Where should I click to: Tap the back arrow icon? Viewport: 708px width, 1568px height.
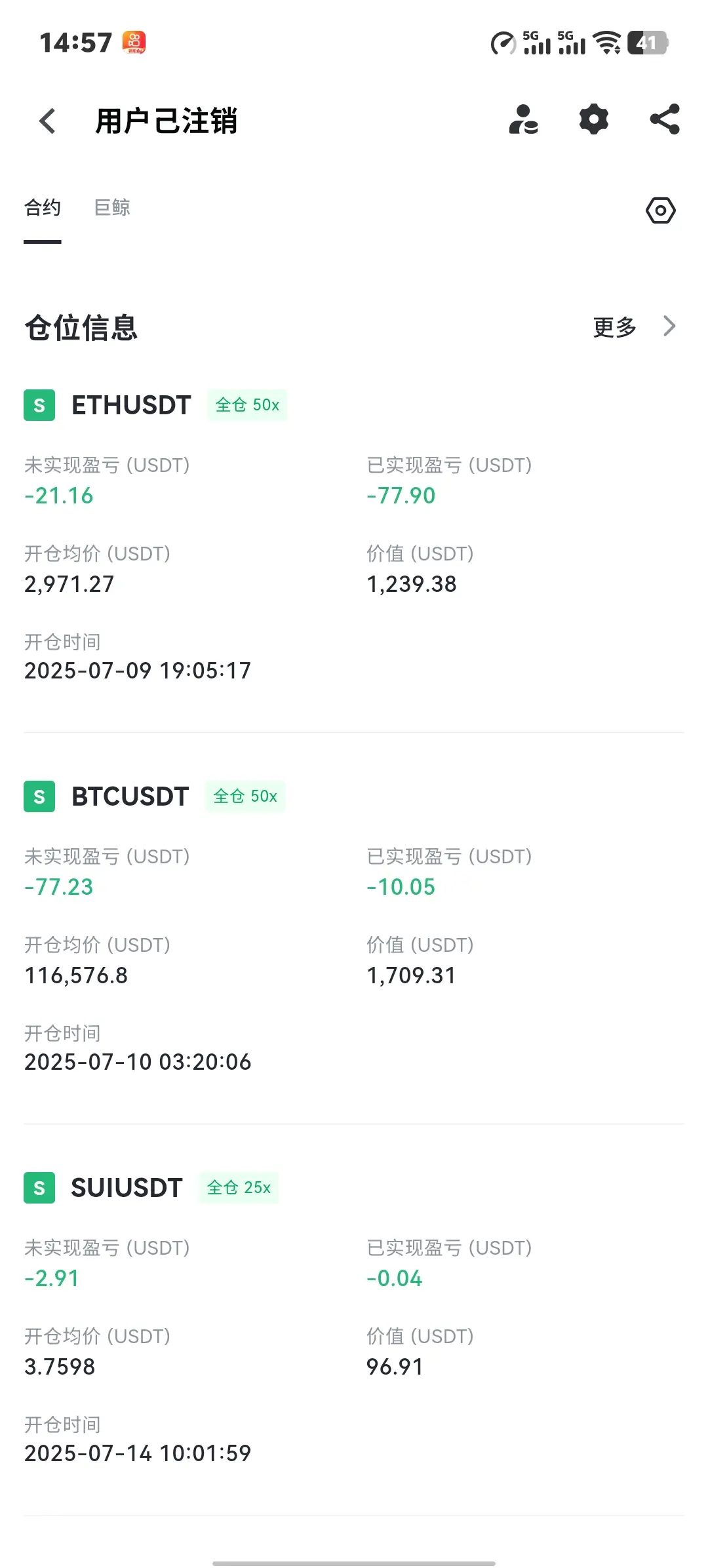47,121
